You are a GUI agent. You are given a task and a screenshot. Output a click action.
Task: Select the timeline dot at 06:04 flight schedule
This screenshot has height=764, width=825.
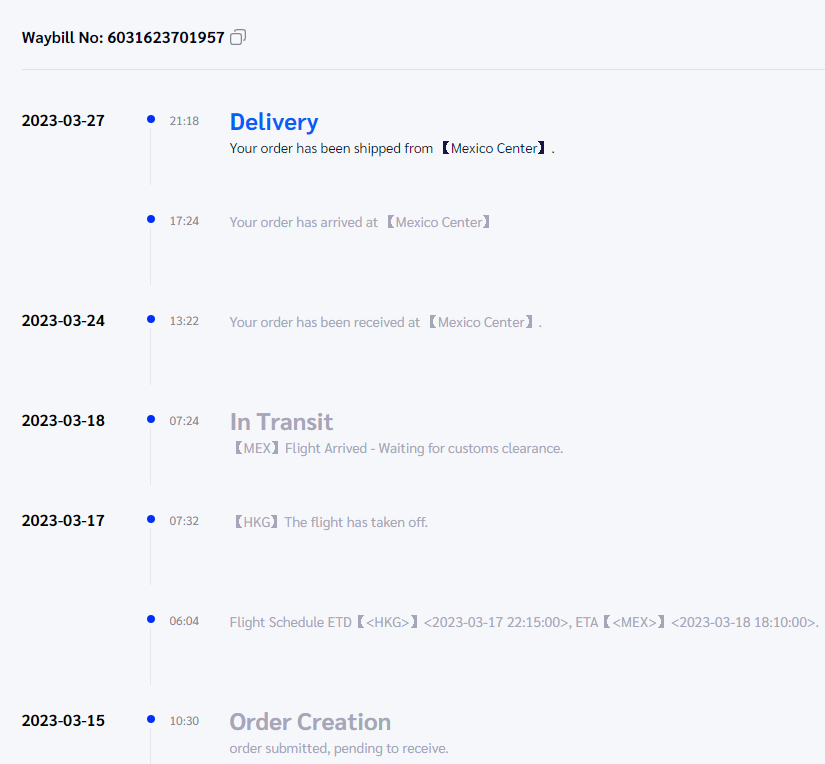tap(151, 619)
